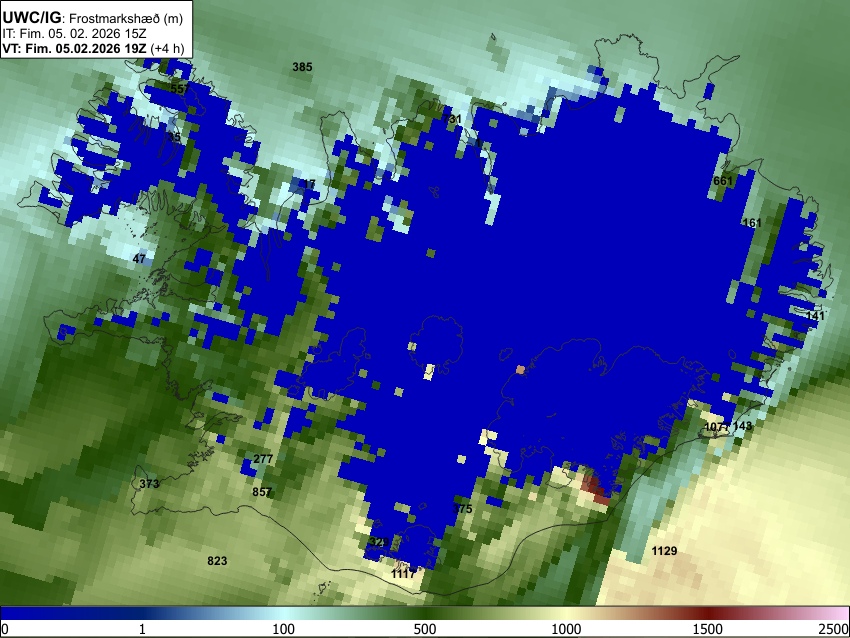This screenshot has height=638, width=850.
Task: Click the map value 141
Action: pyautogui.click(x=815, y=316)
